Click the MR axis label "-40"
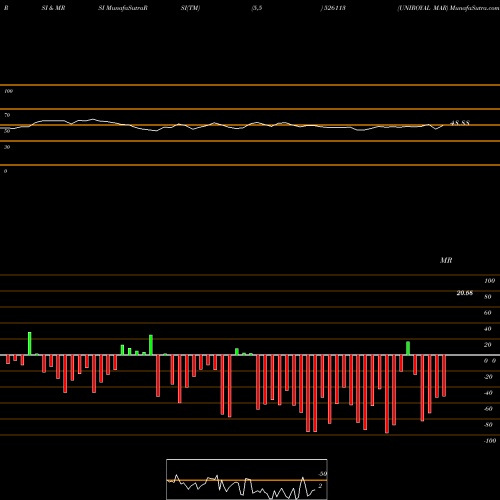This screenshot has height=500, width=500. (488, 393)
